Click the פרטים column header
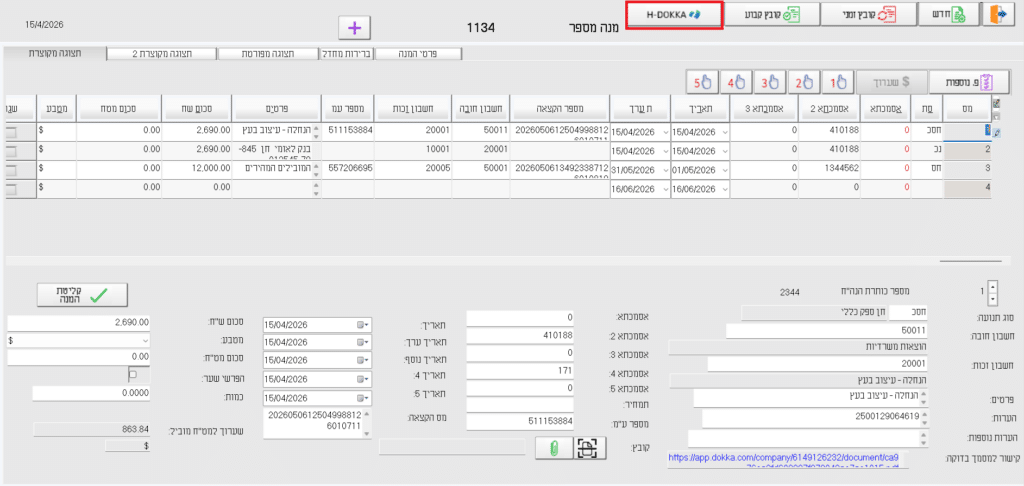 pos(277,107)
